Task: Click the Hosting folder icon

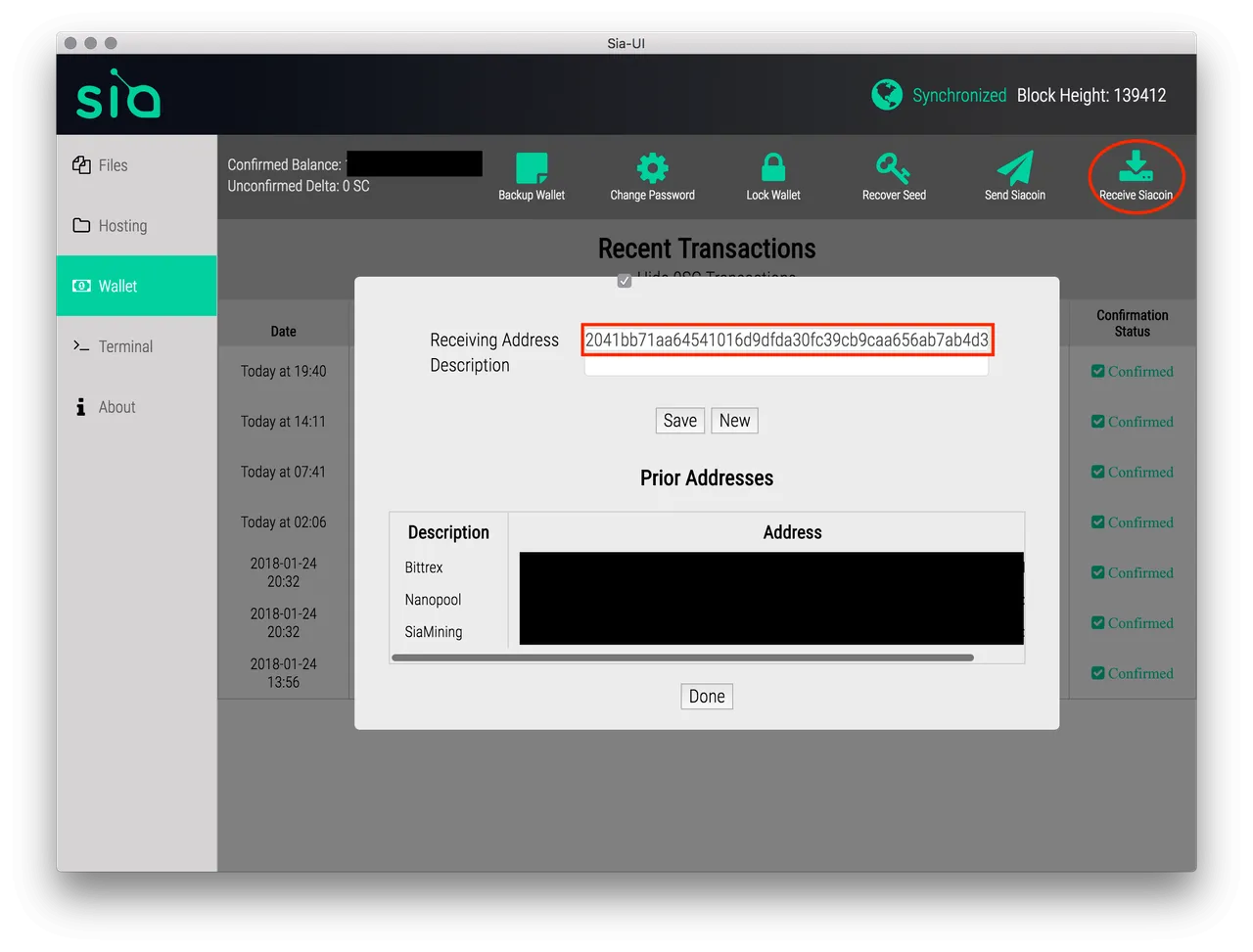Action: (81, 225)
